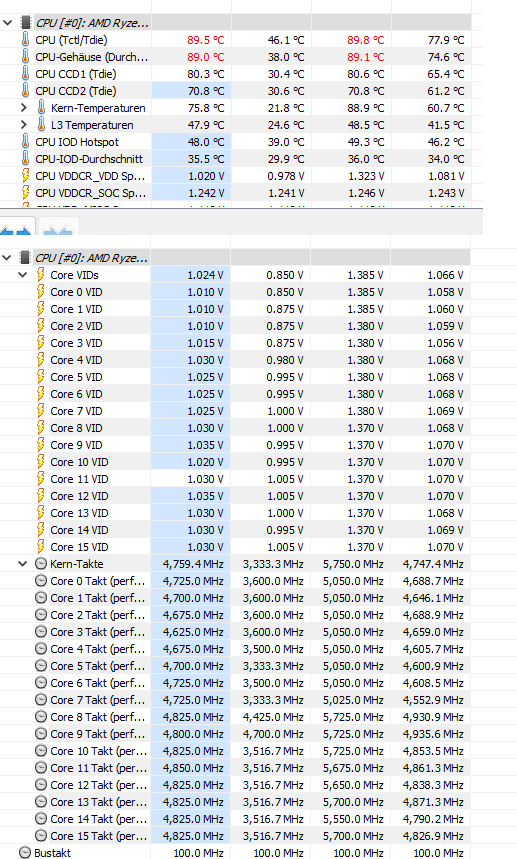Select the Core 1 VID label

click(x=76, y=309)
